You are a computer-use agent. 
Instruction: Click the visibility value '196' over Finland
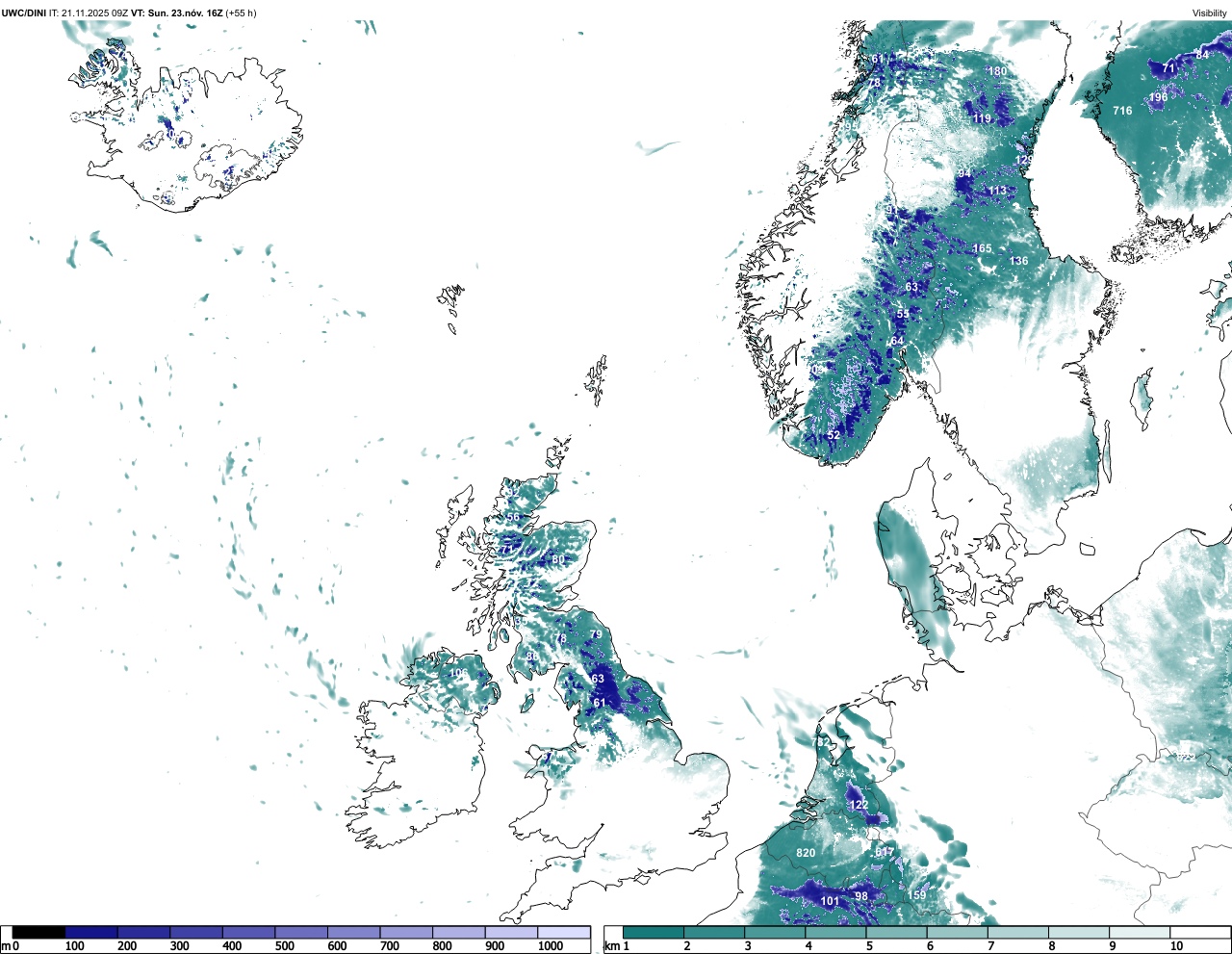[1158, 97]
